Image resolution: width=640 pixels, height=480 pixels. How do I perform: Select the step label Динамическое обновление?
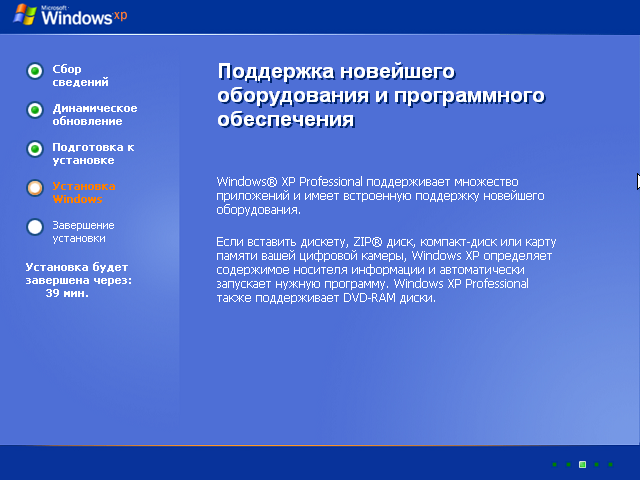pyautogui.click(x=95, y=115)
